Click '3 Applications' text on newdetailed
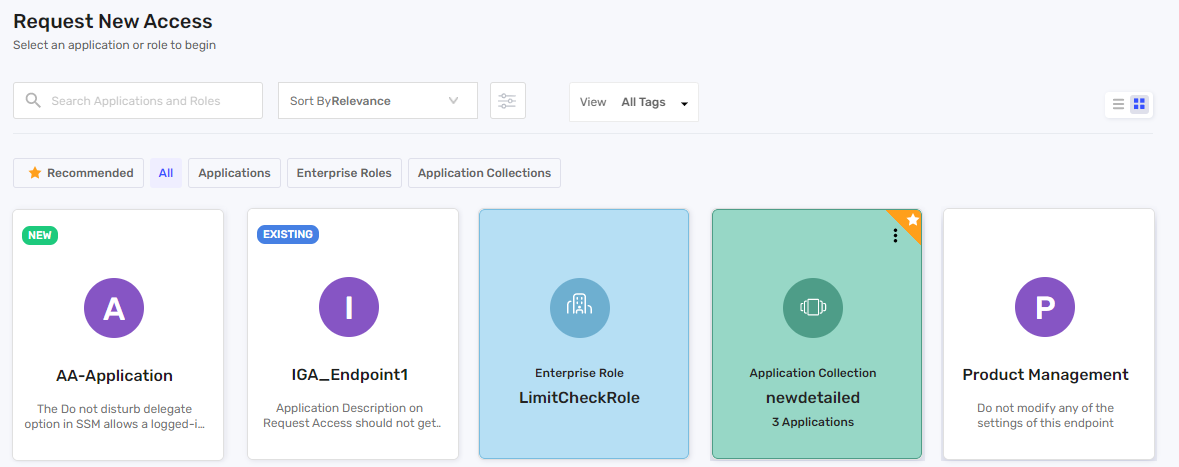Screen dimensions: 1179x467 click(813, 422)
